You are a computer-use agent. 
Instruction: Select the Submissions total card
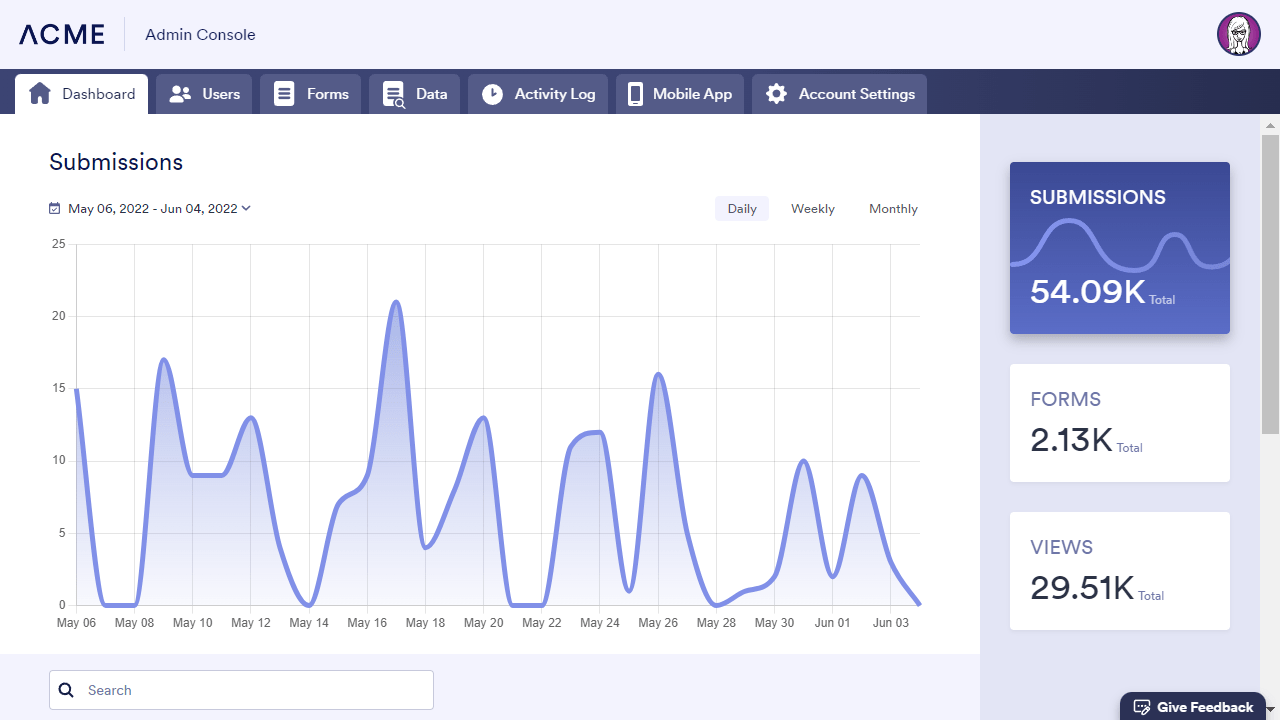click(x=1120, y=248)
